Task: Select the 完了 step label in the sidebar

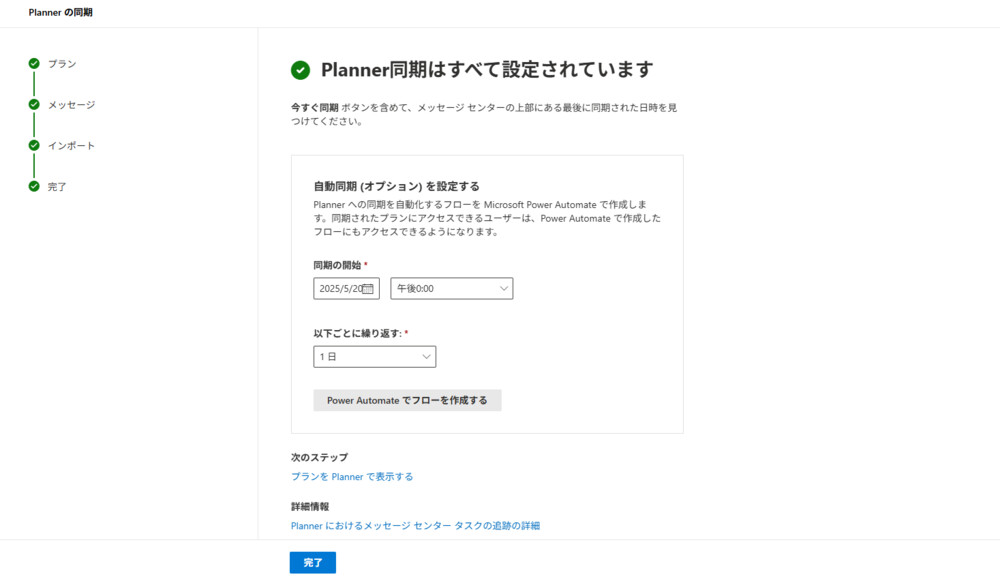Action: pos(57,187)
